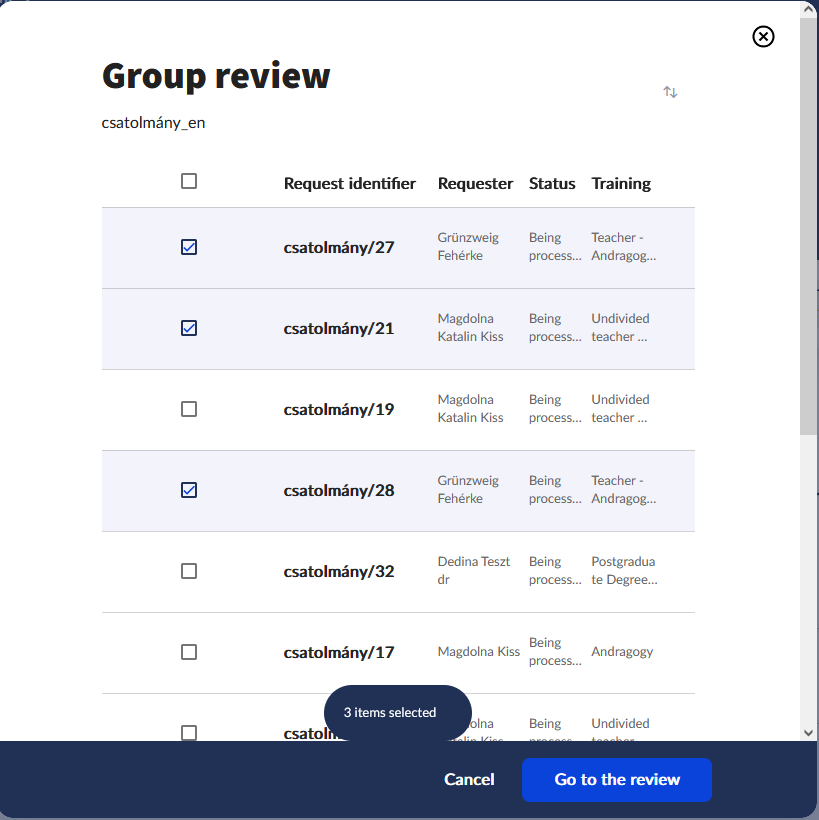Open the csatolmány/32 request row
The image size is (819, 820).
coord(339,572)
